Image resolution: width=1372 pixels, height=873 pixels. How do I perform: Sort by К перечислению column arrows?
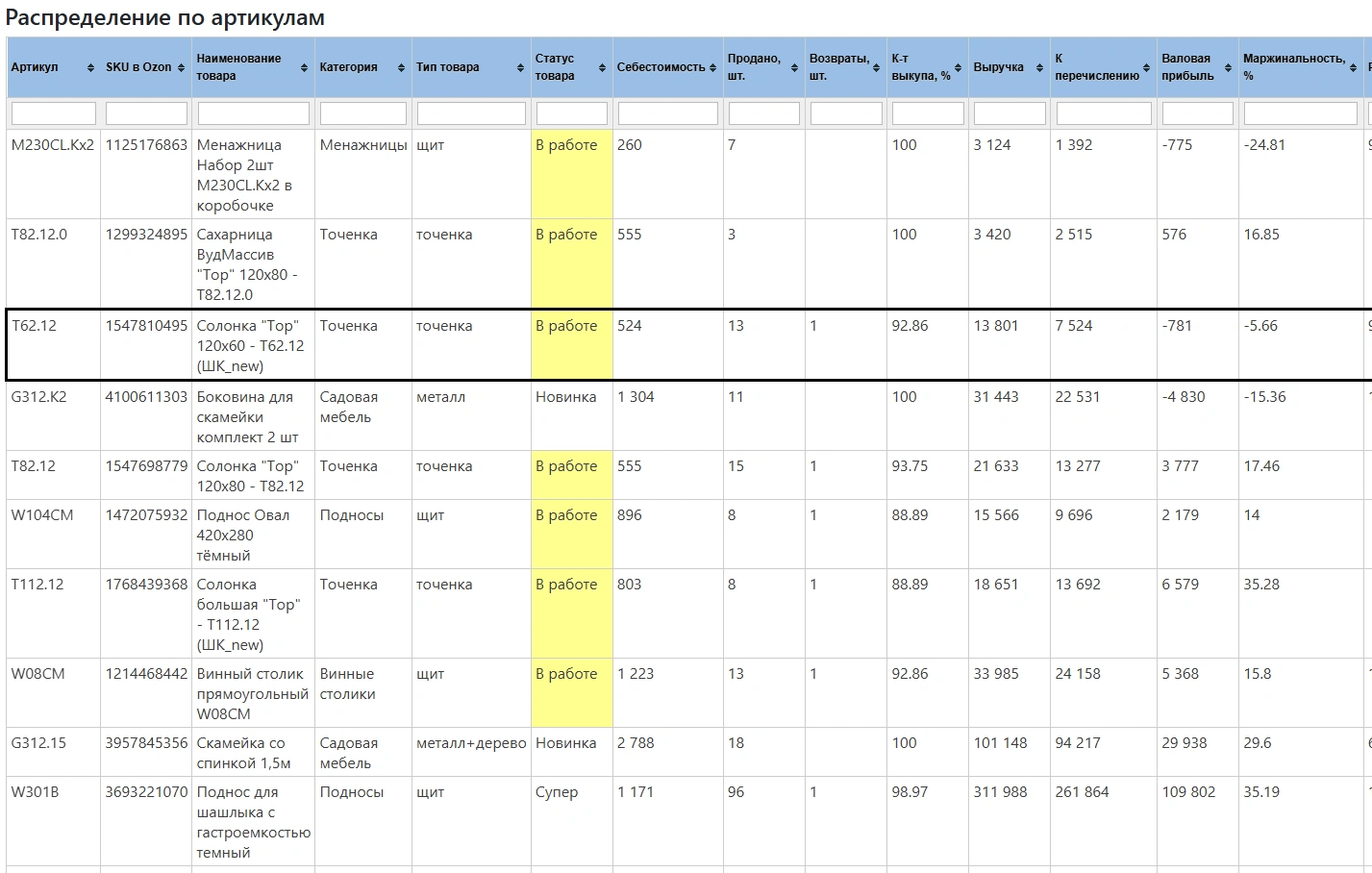(x=1146, y=68)
